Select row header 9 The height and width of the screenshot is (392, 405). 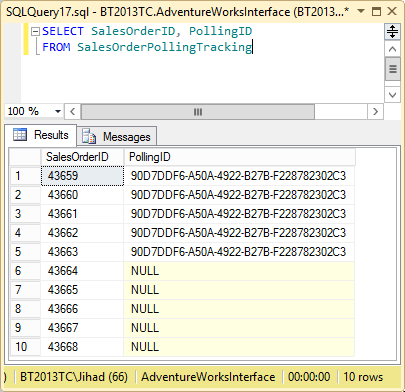pyautogui.click(x=25, y=328)
